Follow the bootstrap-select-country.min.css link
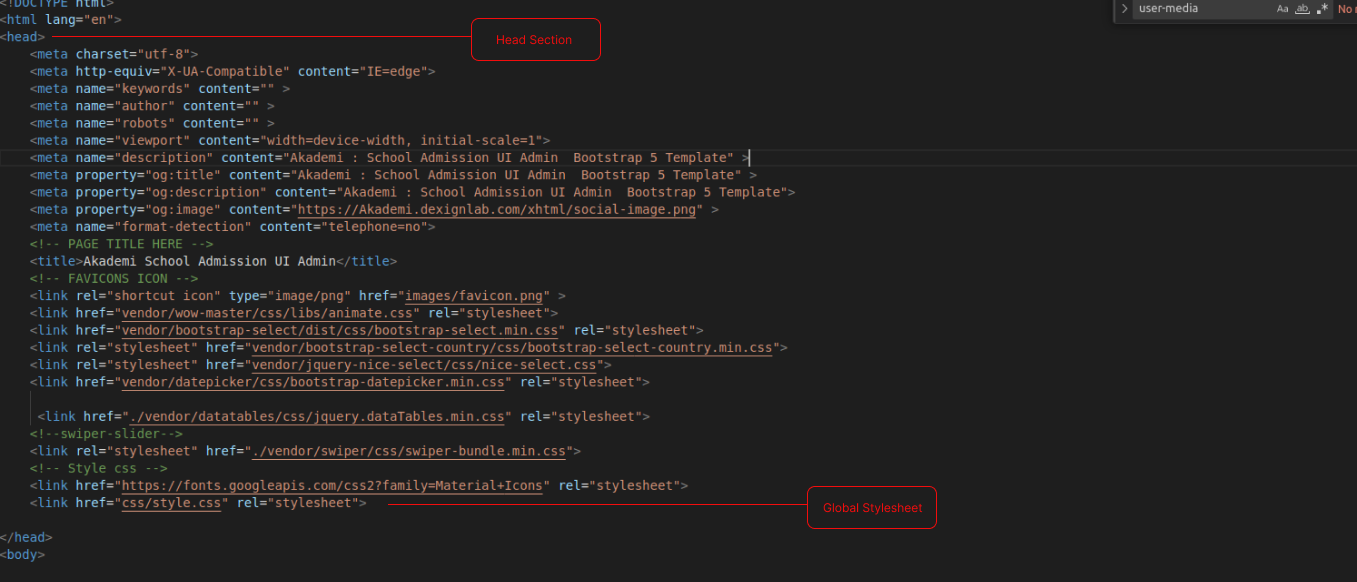 point(512,348)
